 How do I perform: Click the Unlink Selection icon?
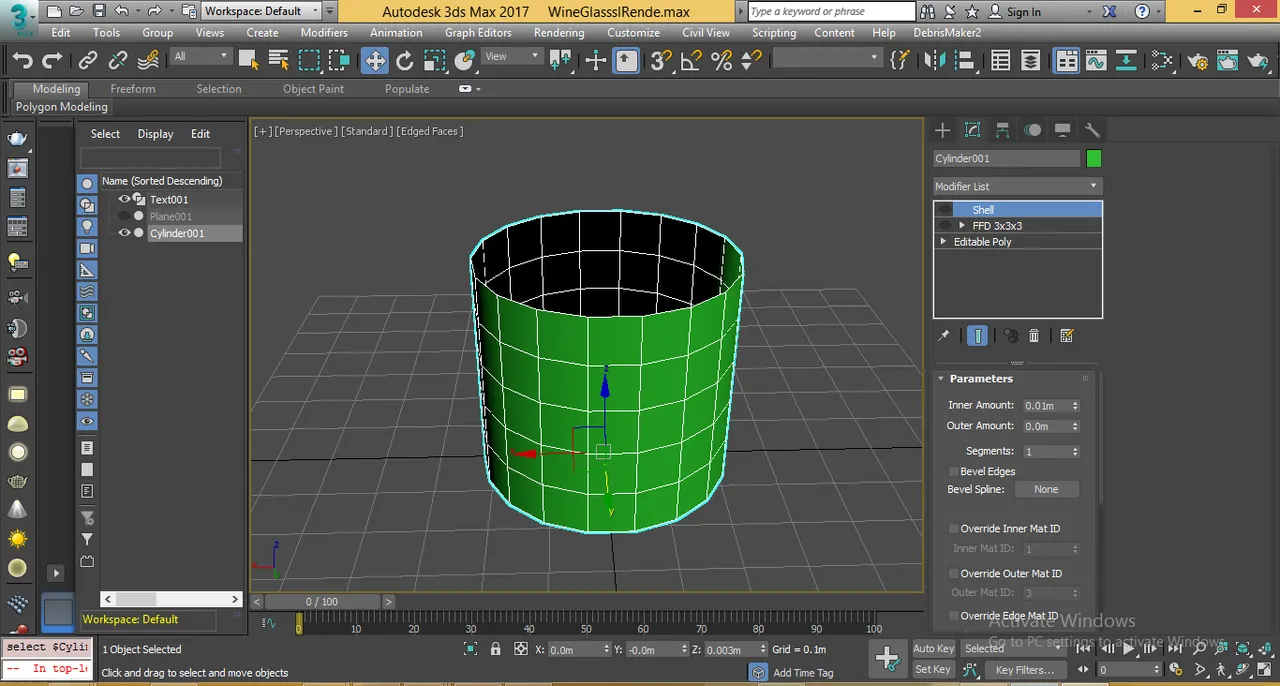(118, 61)
